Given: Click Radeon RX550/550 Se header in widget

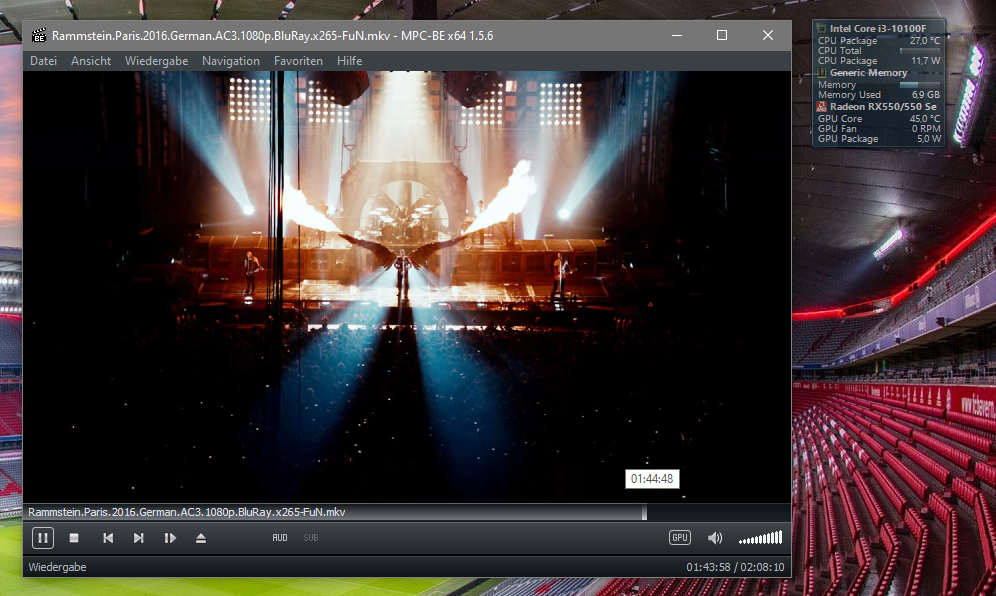Looking at the screenshot, I should pyautogui.click(x=883, y=107).
